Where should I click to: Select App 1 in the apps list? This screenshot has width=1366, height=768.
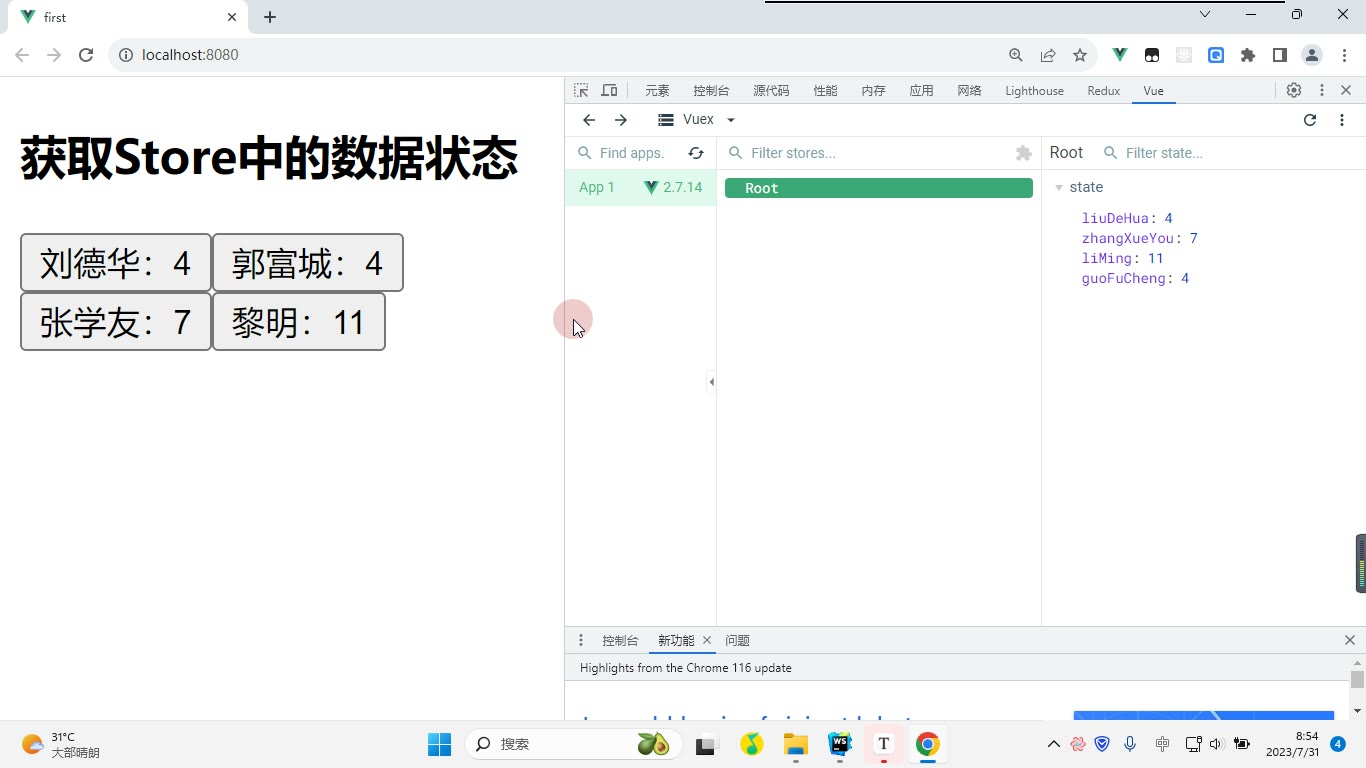pos(640,187)
